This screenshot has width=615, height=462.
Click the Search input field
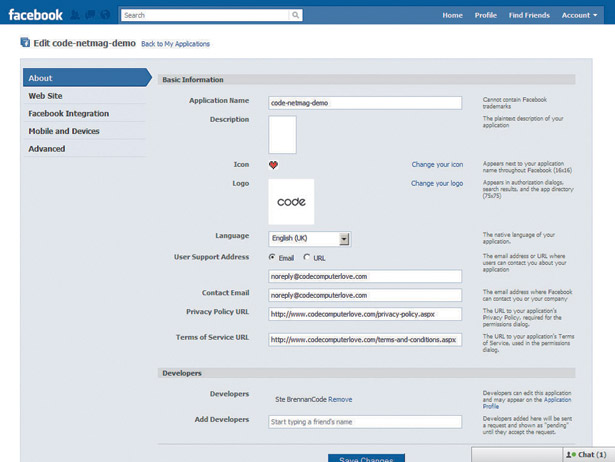point(206,15)
